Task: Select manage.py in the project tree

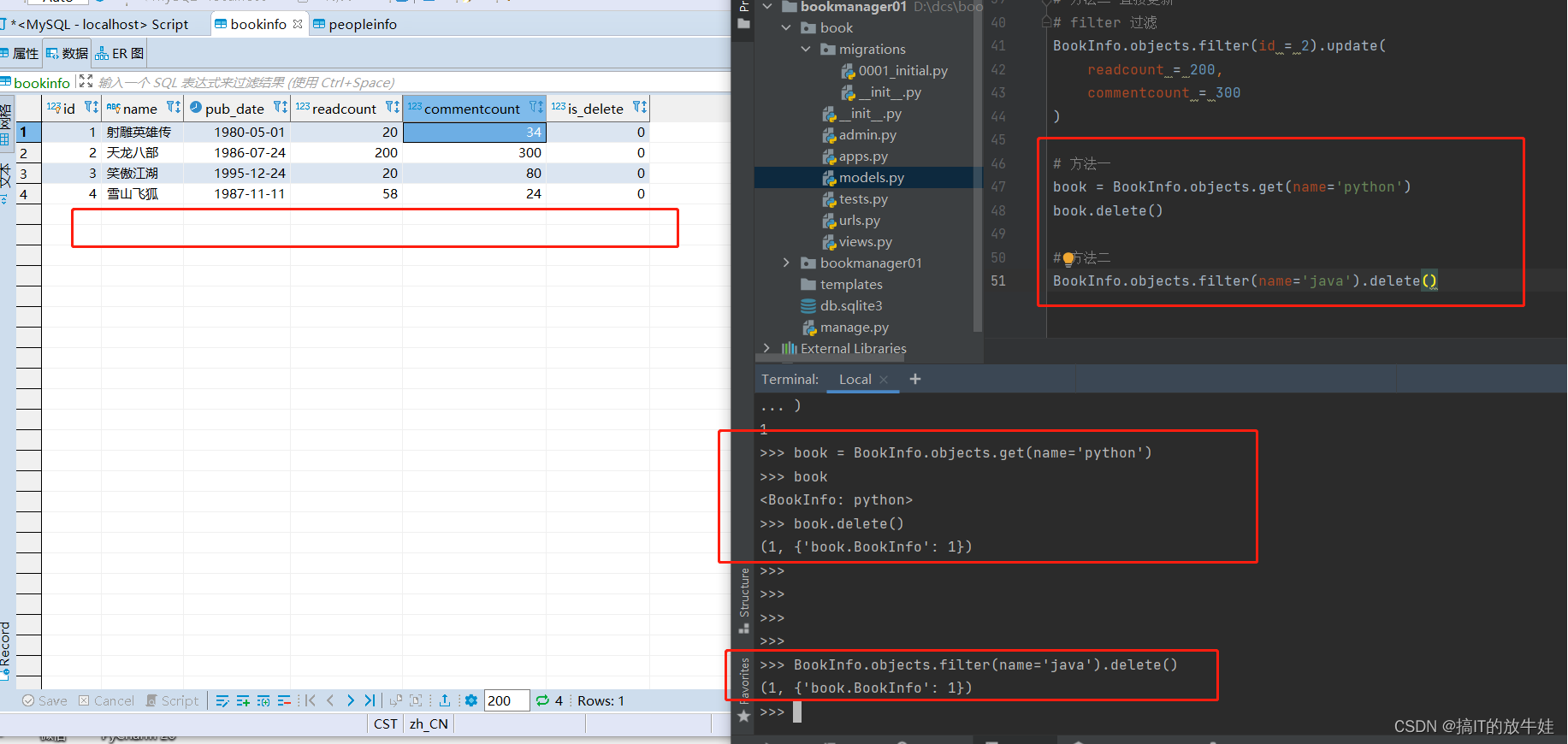Action: point(846,328)
